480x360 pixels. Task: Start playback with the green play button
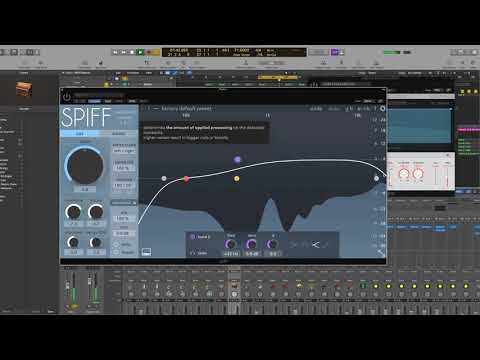[x=140, y=52]
